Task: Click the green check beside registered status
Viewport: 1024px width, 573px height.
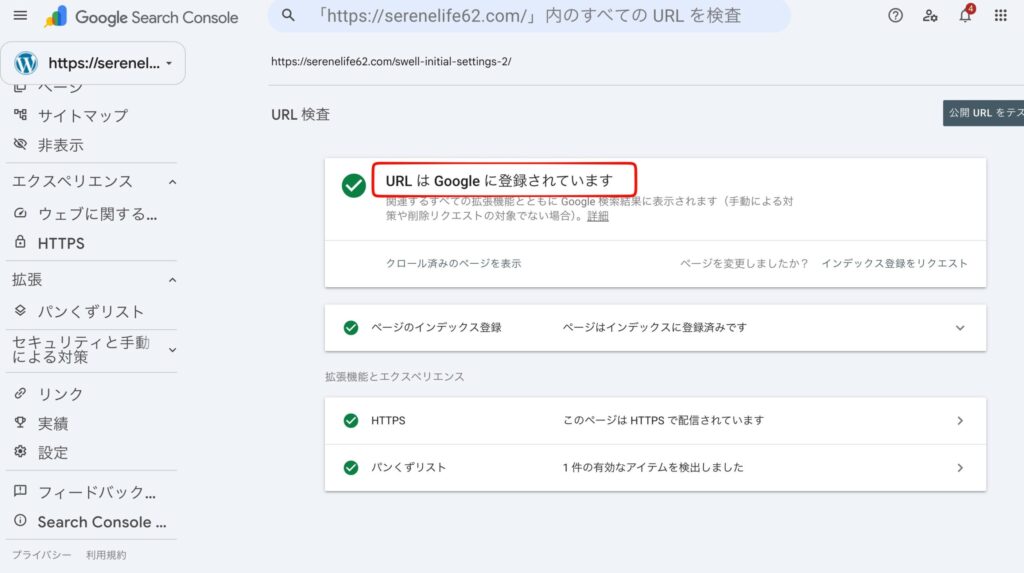Action: coord(353,186)
